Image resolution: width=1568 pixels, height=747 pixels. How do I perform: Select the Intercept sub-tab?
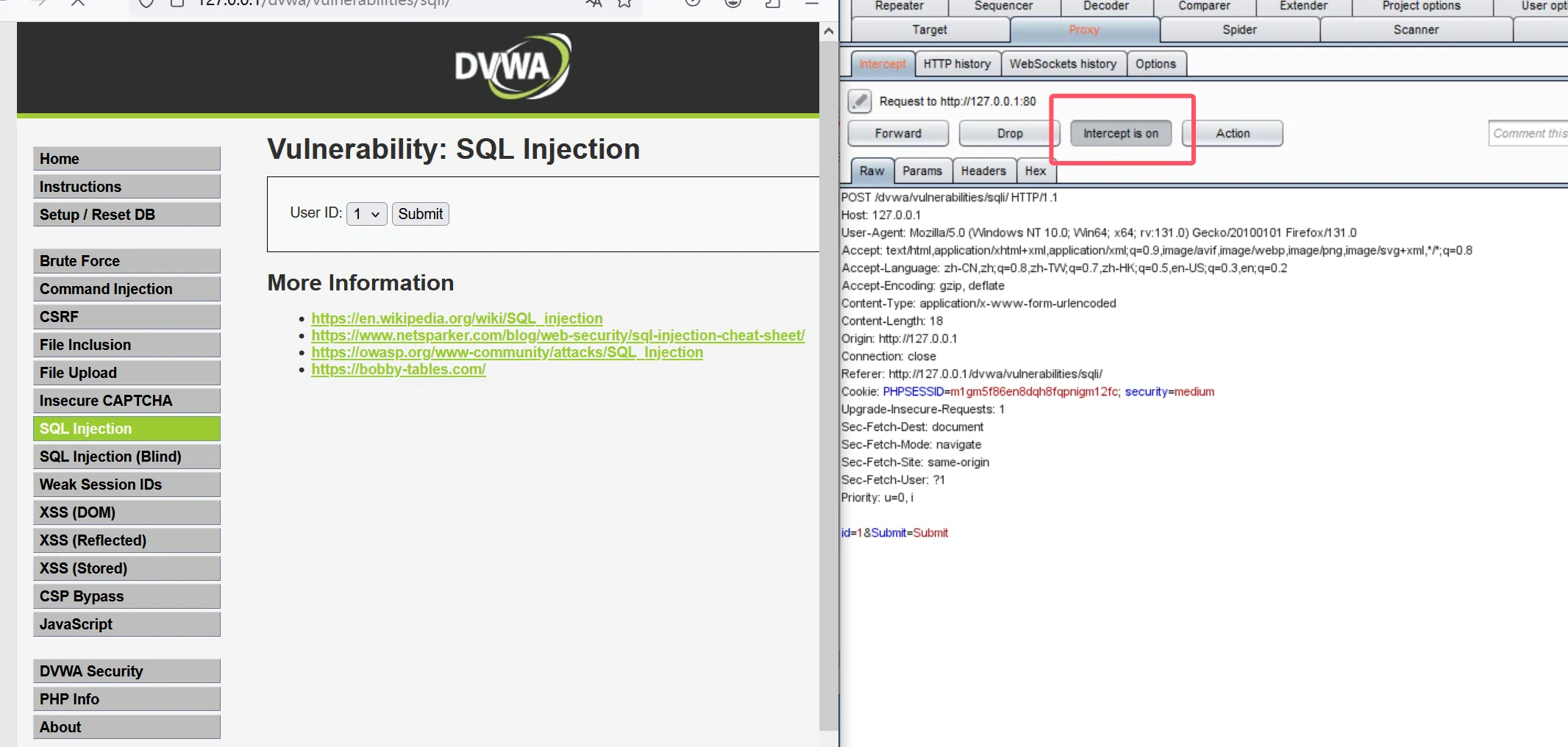[883, 64]
